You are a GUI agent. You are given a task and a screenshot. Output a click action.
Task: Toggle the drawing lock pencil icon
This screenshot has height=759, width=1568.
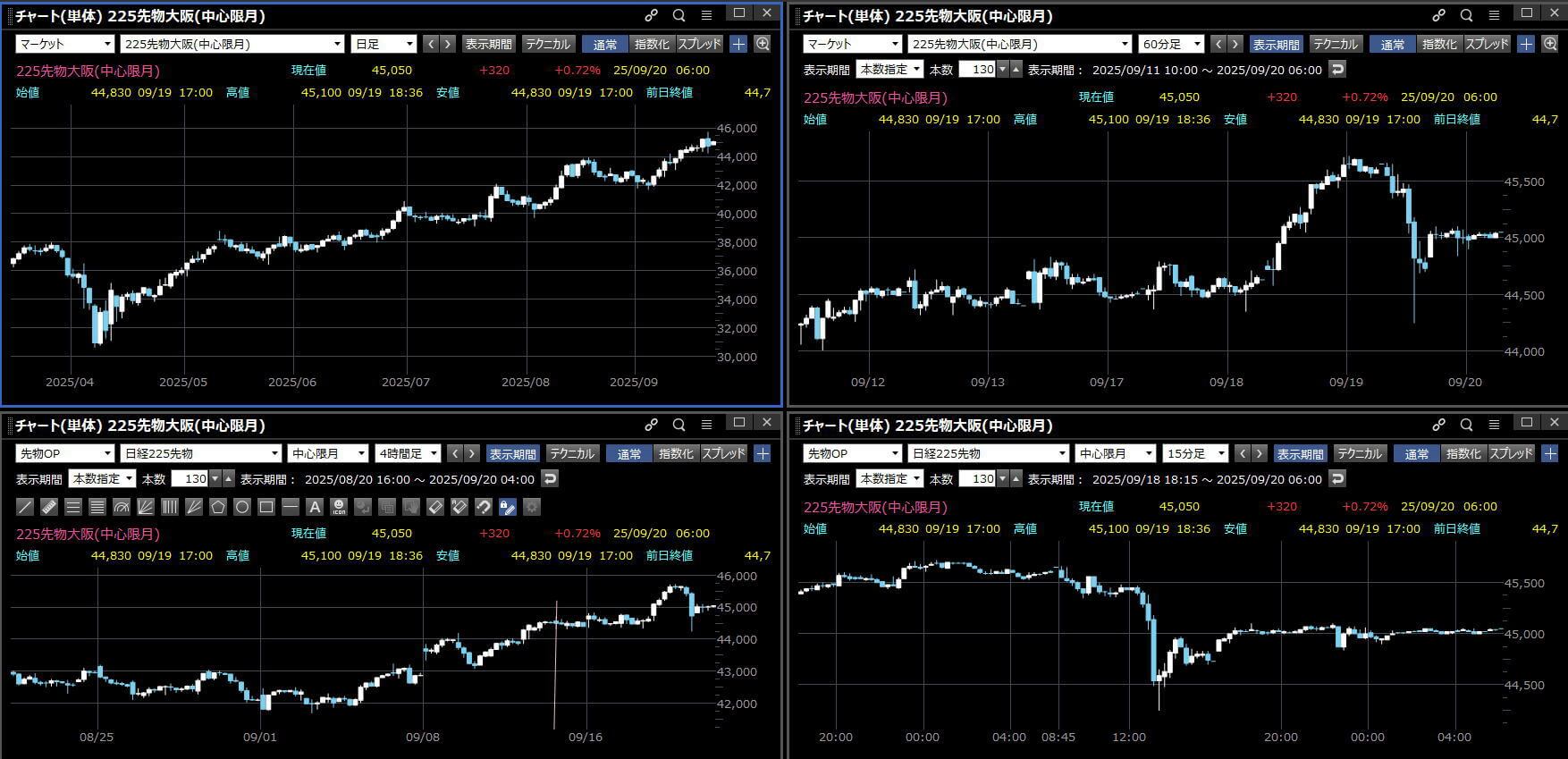(x=507, y=507)
